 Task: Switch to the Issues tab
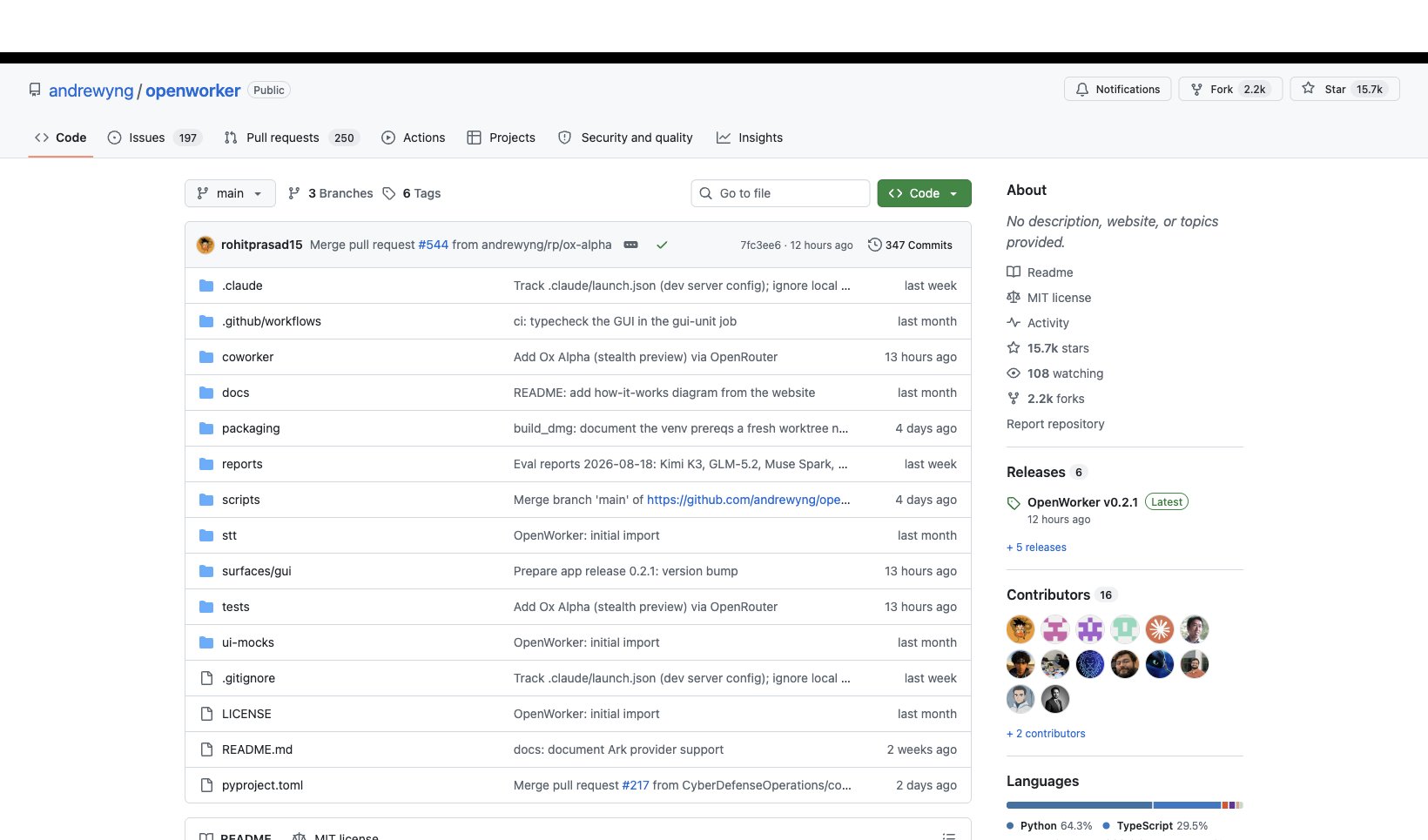[154, 138]
